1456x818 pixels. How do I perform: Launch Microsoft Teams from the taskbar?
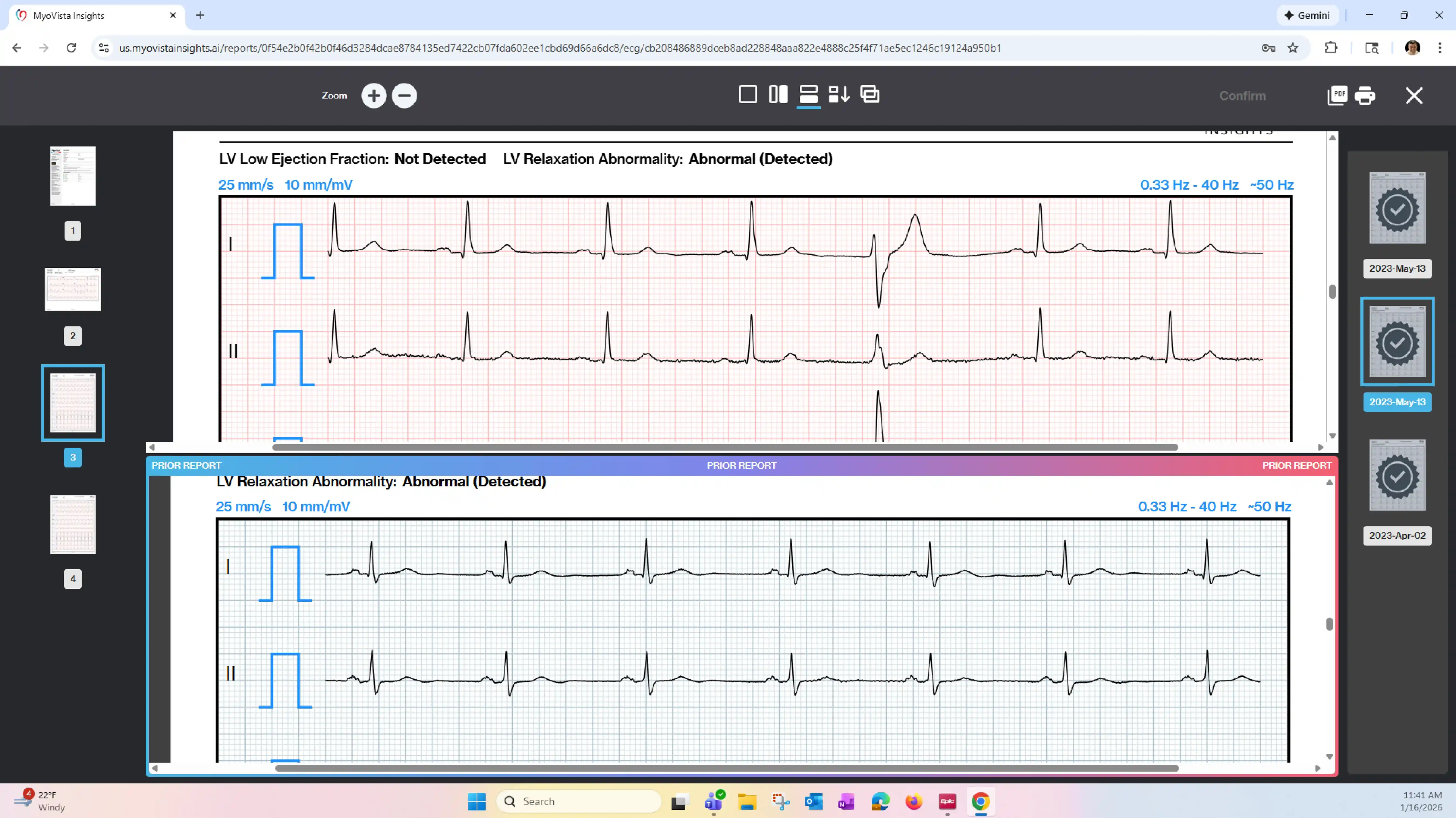713,801
